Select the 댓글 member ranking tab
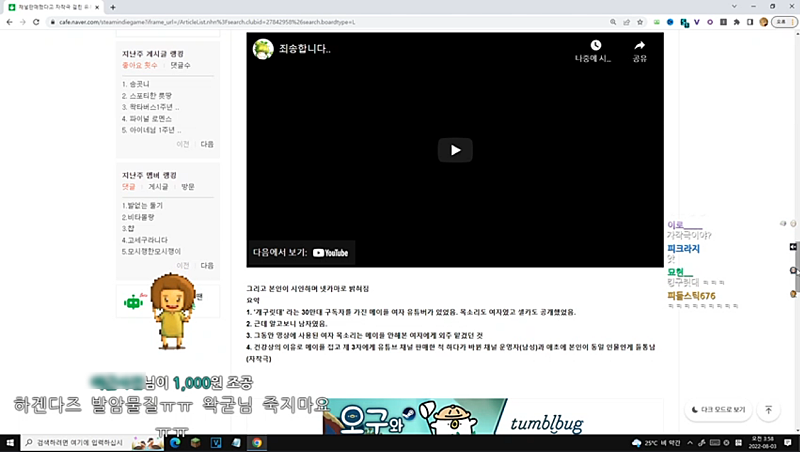 click(129, 187)
